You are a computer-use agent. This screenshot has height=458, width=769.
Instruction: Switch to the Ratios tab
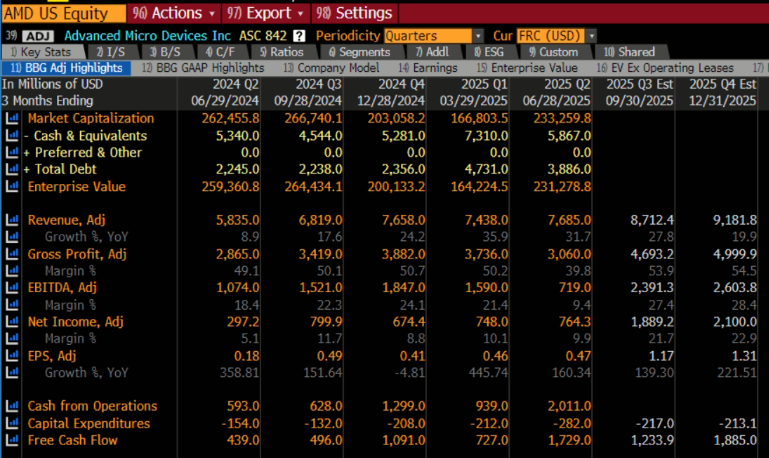coord(284,52)
